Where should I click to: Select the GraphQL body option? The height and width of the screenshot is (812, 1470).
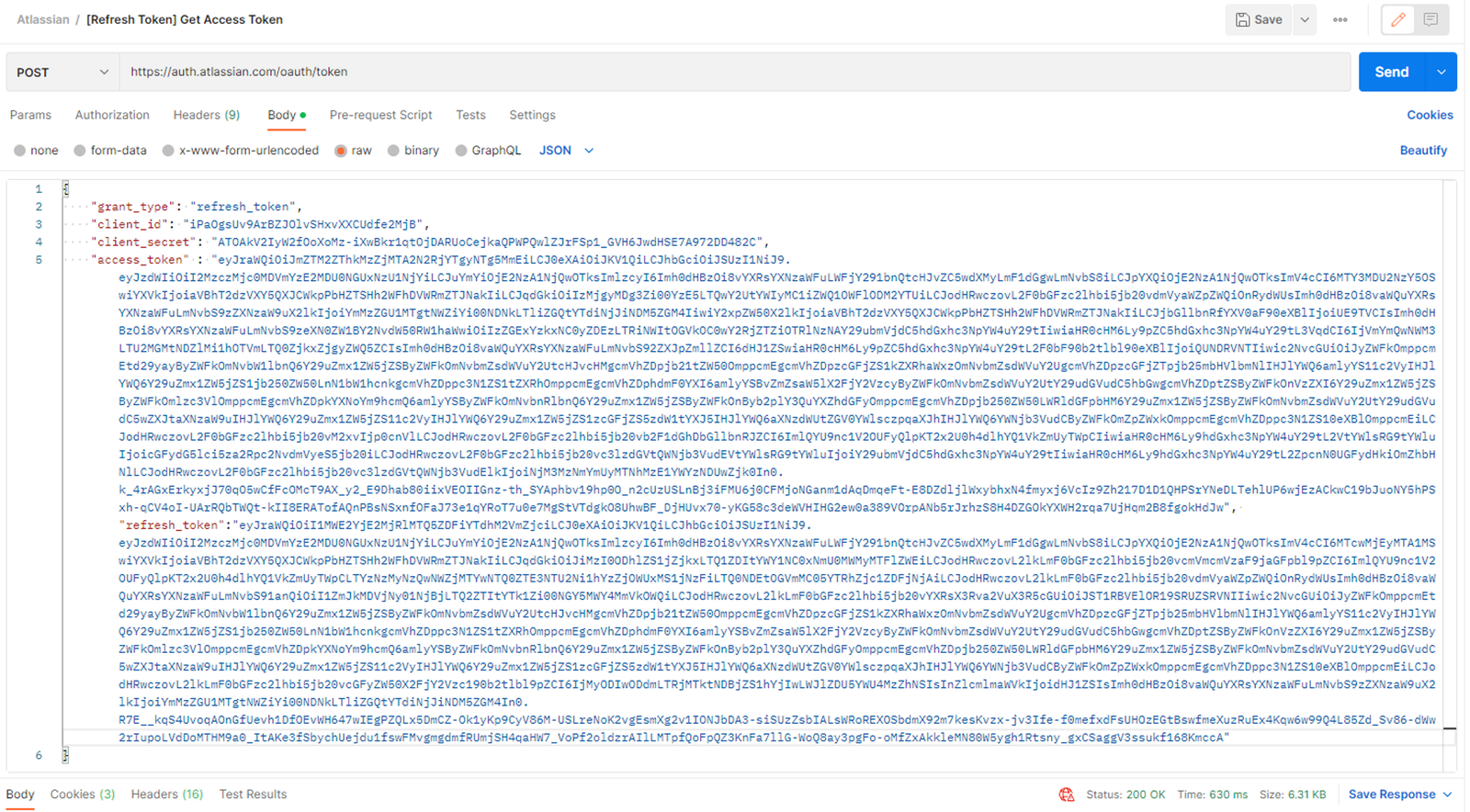click(461, 151)
